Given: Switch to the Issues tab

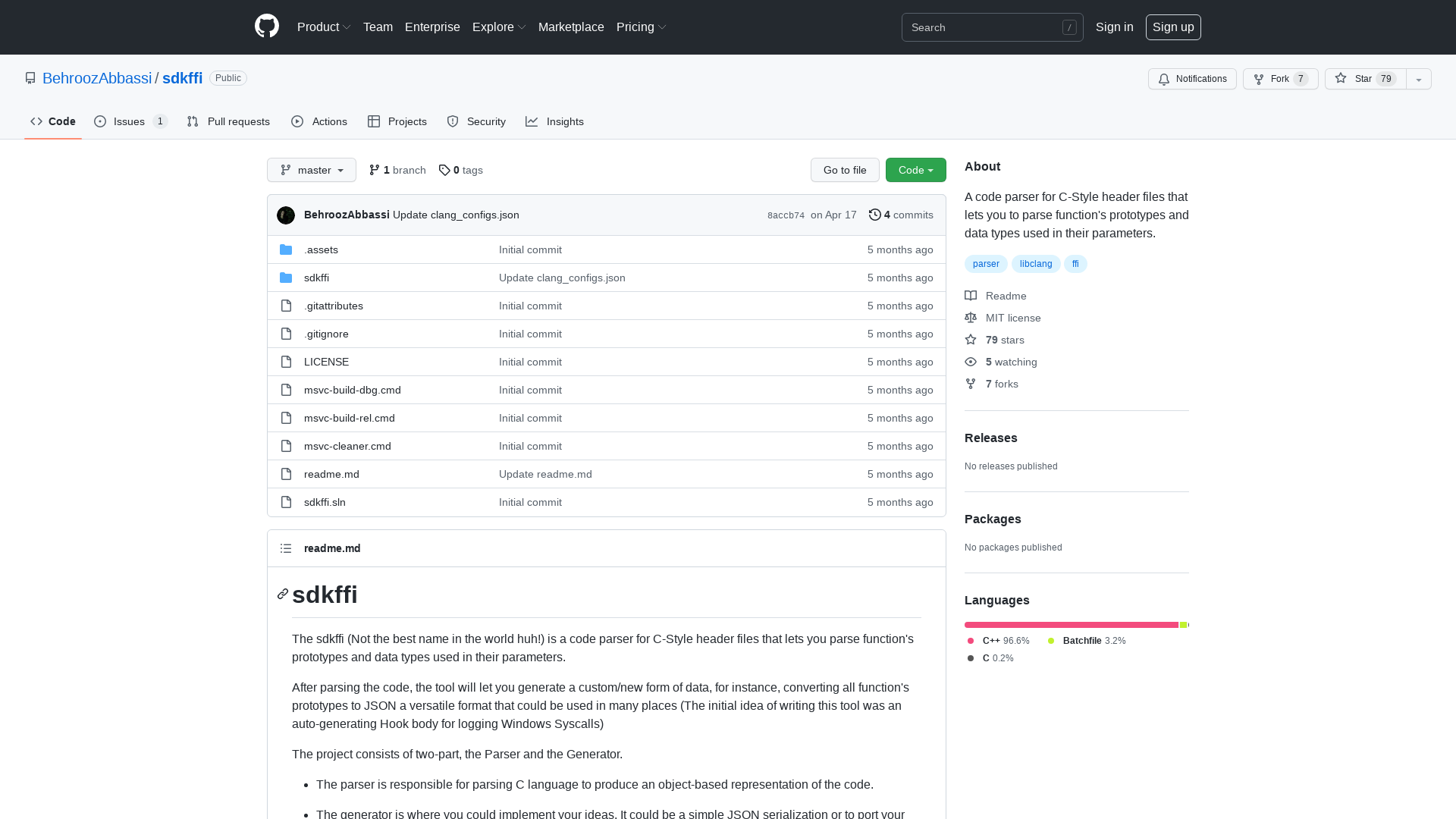Looking at the screenshot, I should point(130,121).
